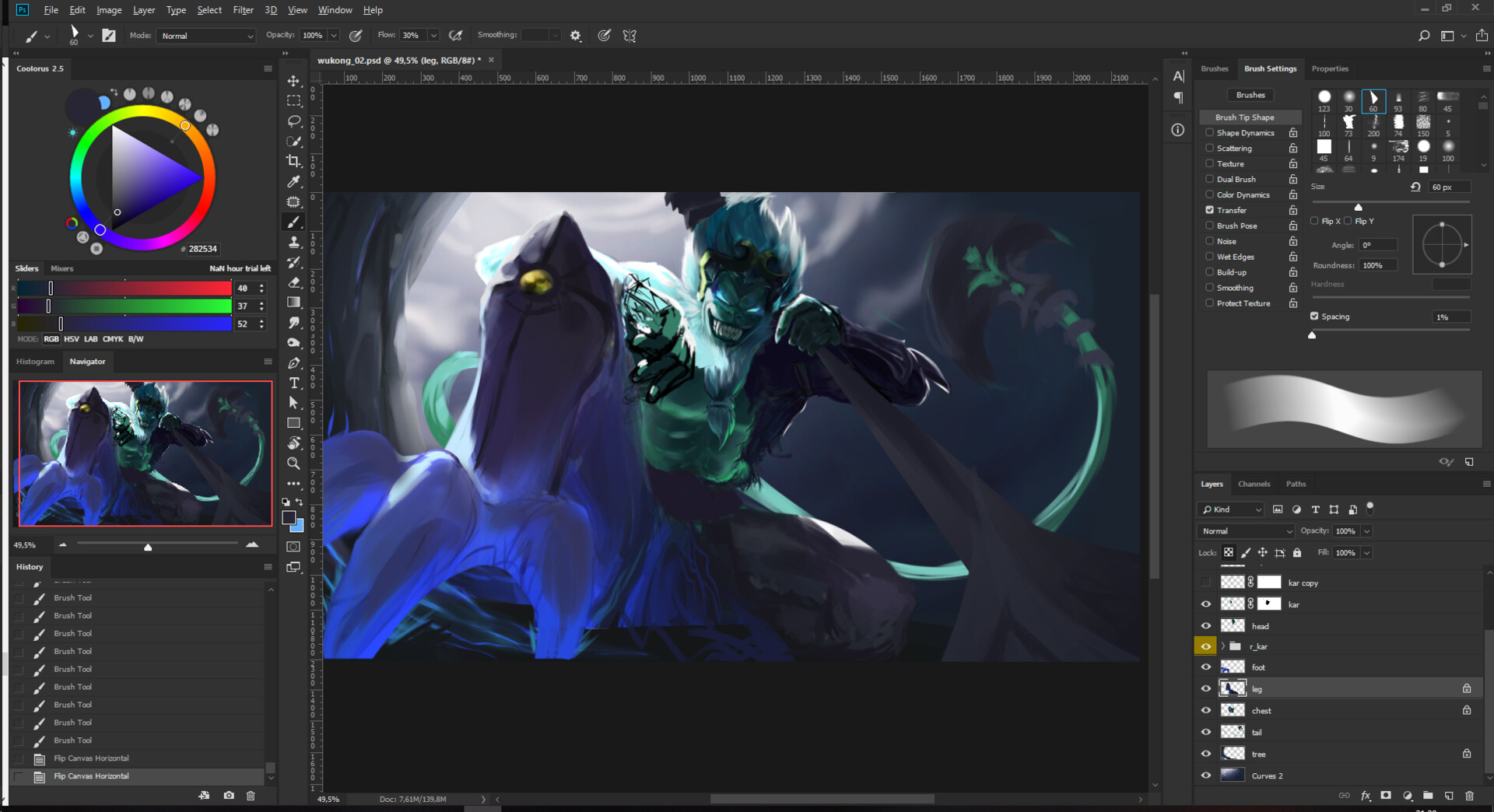Select the Path Selection tool

pos(293,403)
